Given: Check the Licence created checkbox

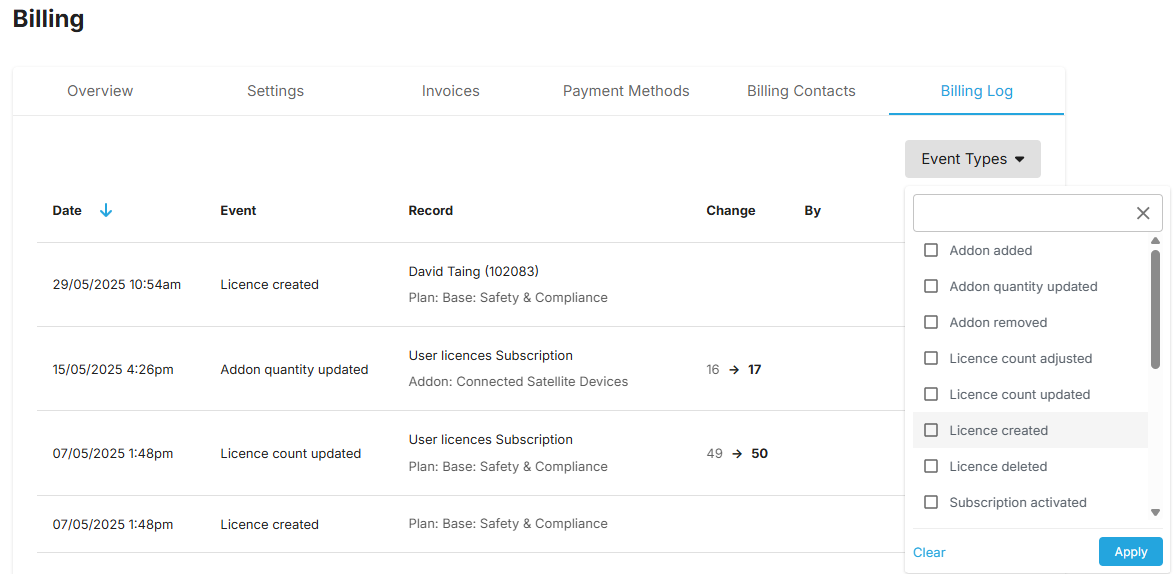Looking at the screenshot, I should [931, 430].
